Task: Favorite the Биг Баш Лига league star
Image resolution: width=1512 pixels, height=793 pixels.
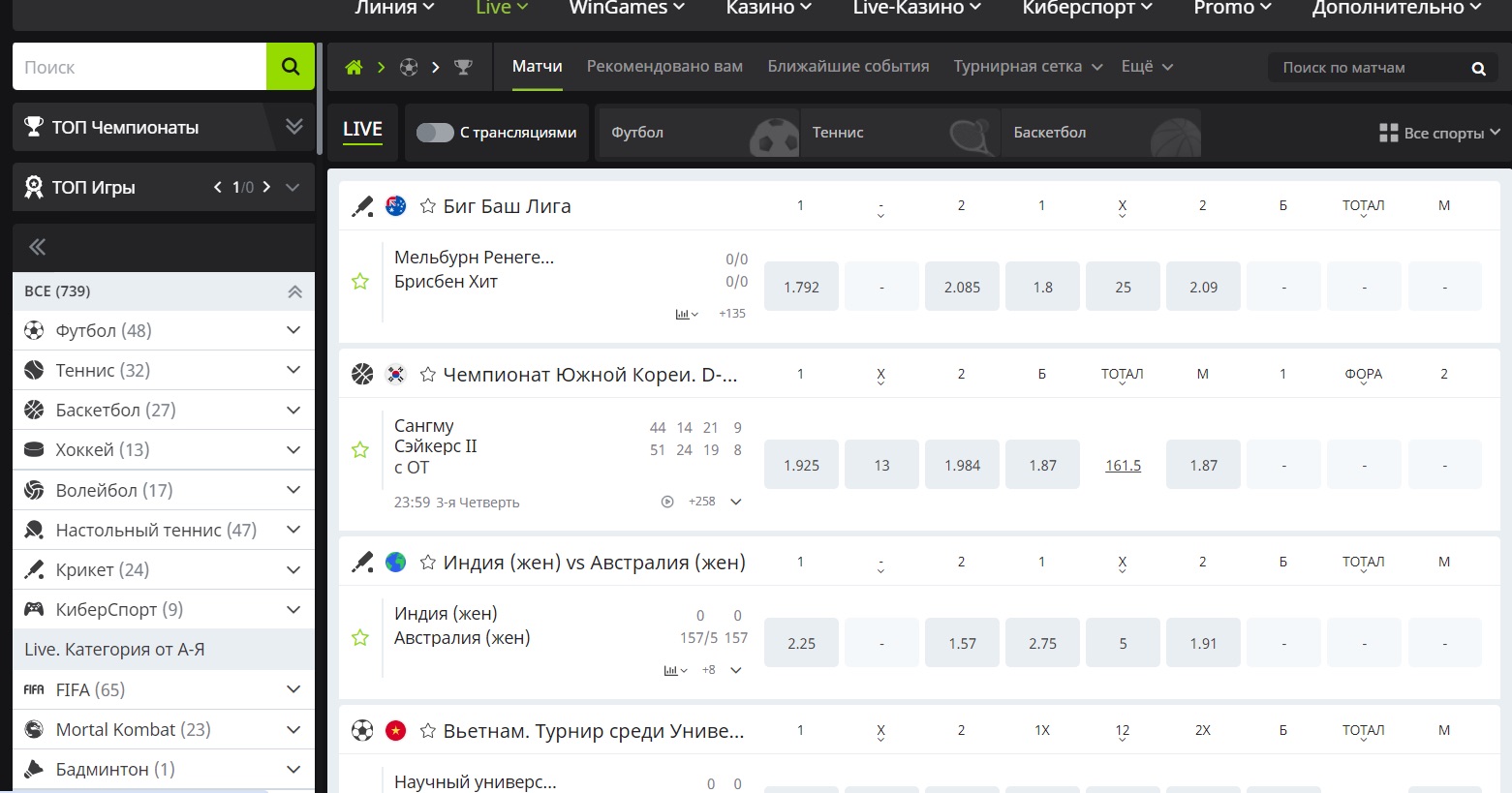Action: coord(427,206)
